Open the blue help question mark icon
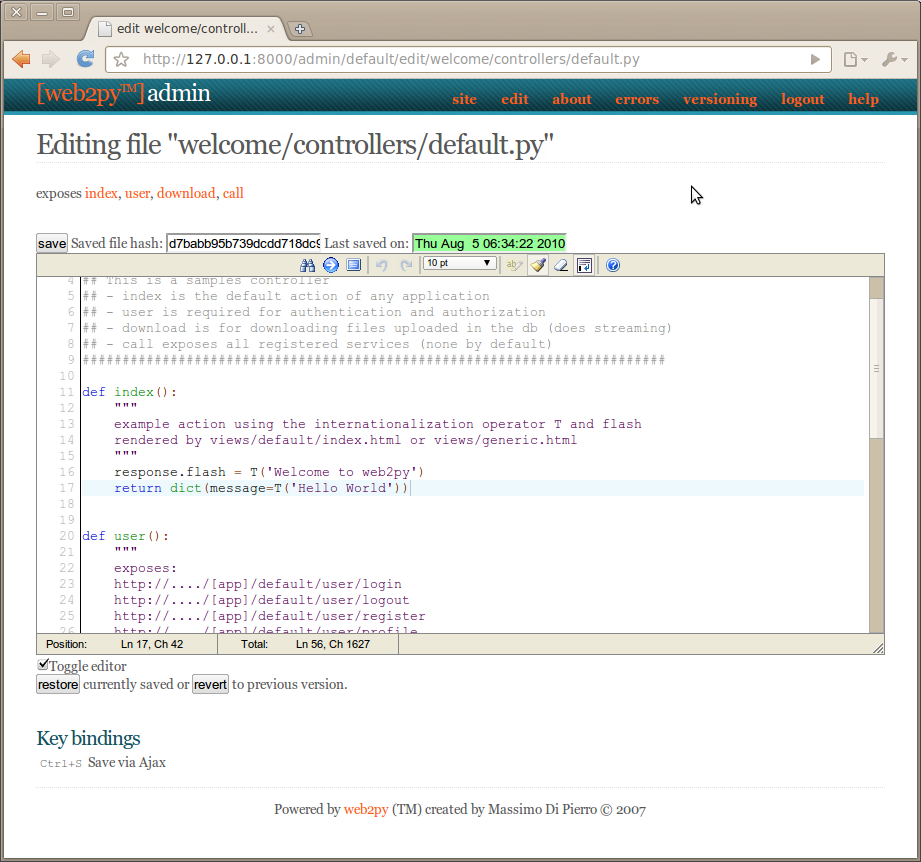 tap(613, 265)
